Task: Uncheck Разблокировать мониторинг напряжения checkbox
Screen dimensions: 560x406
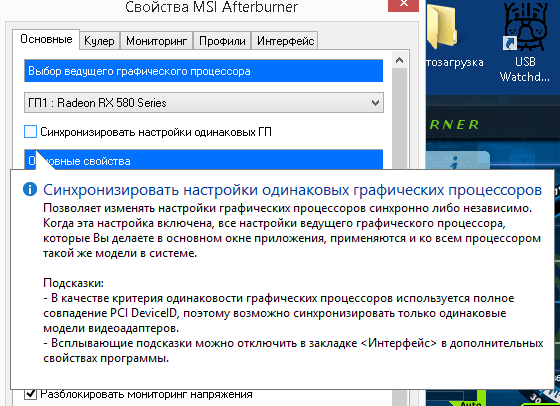Action: click(x=30, y=394)
